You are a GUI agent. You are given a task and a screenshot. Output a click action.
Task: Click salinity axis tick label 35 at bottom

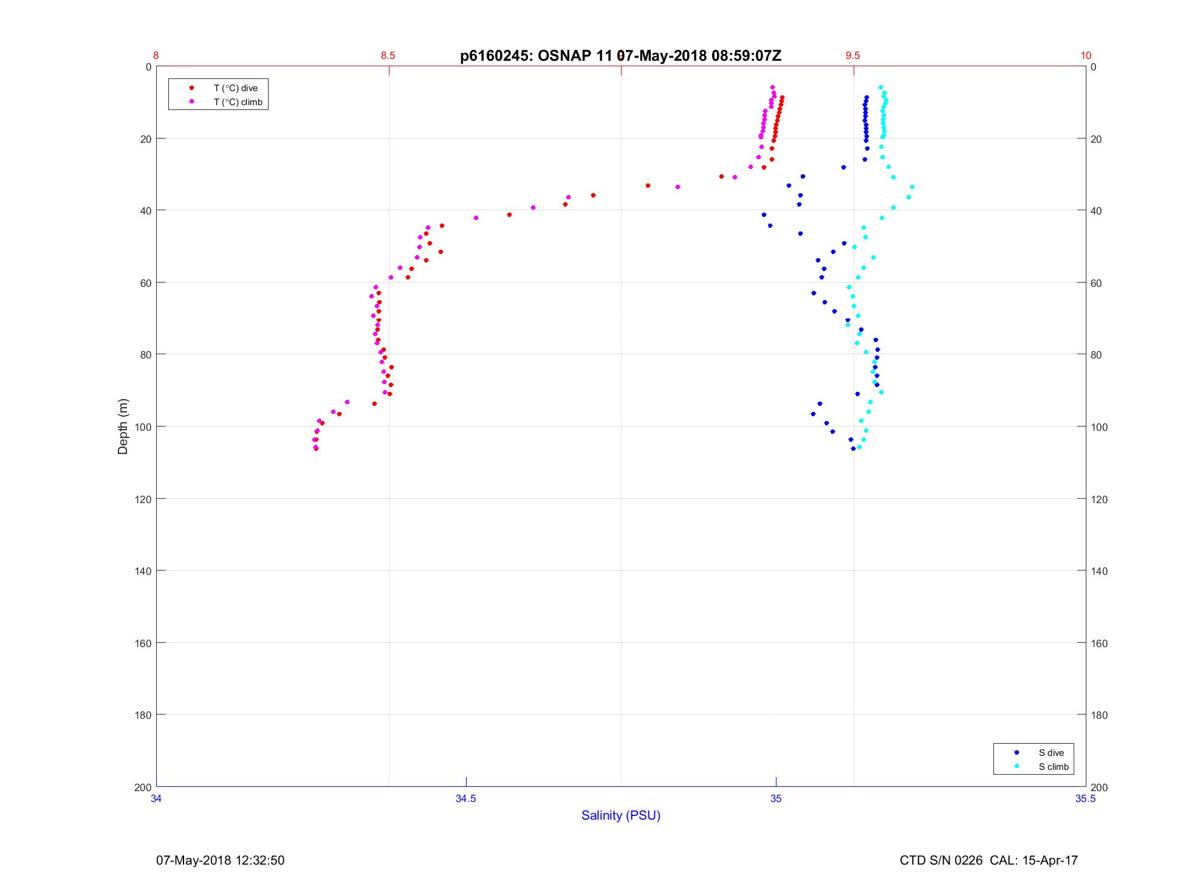pyautogui.click(x=776, y=798)
